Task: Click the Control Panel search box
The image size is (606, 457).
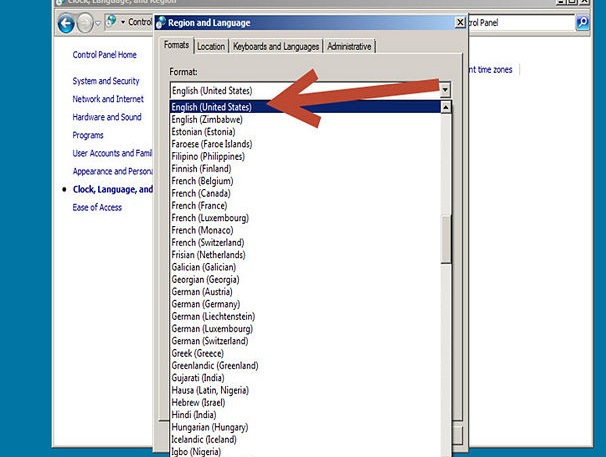Action: pyautogui.click(x=521, y=22)
